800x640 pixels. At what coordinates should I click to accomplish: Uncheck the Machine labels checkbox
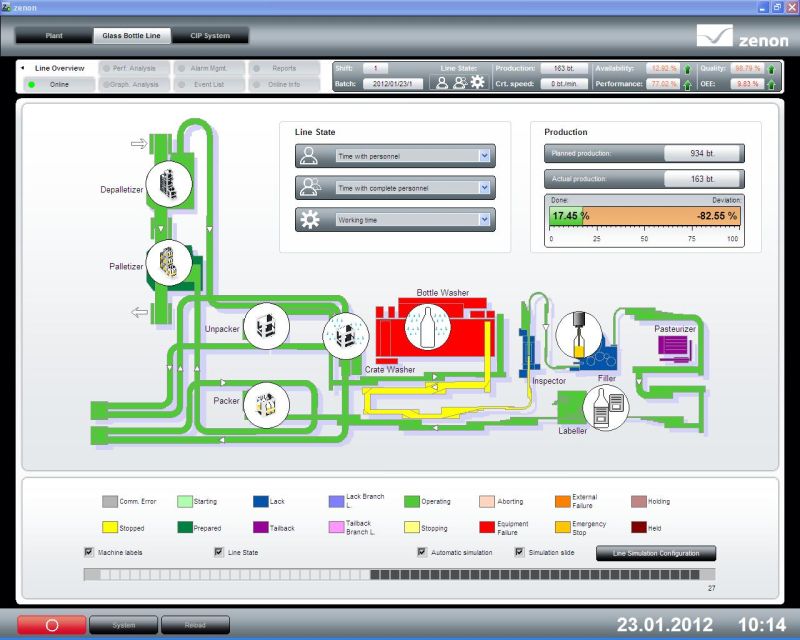89,552
